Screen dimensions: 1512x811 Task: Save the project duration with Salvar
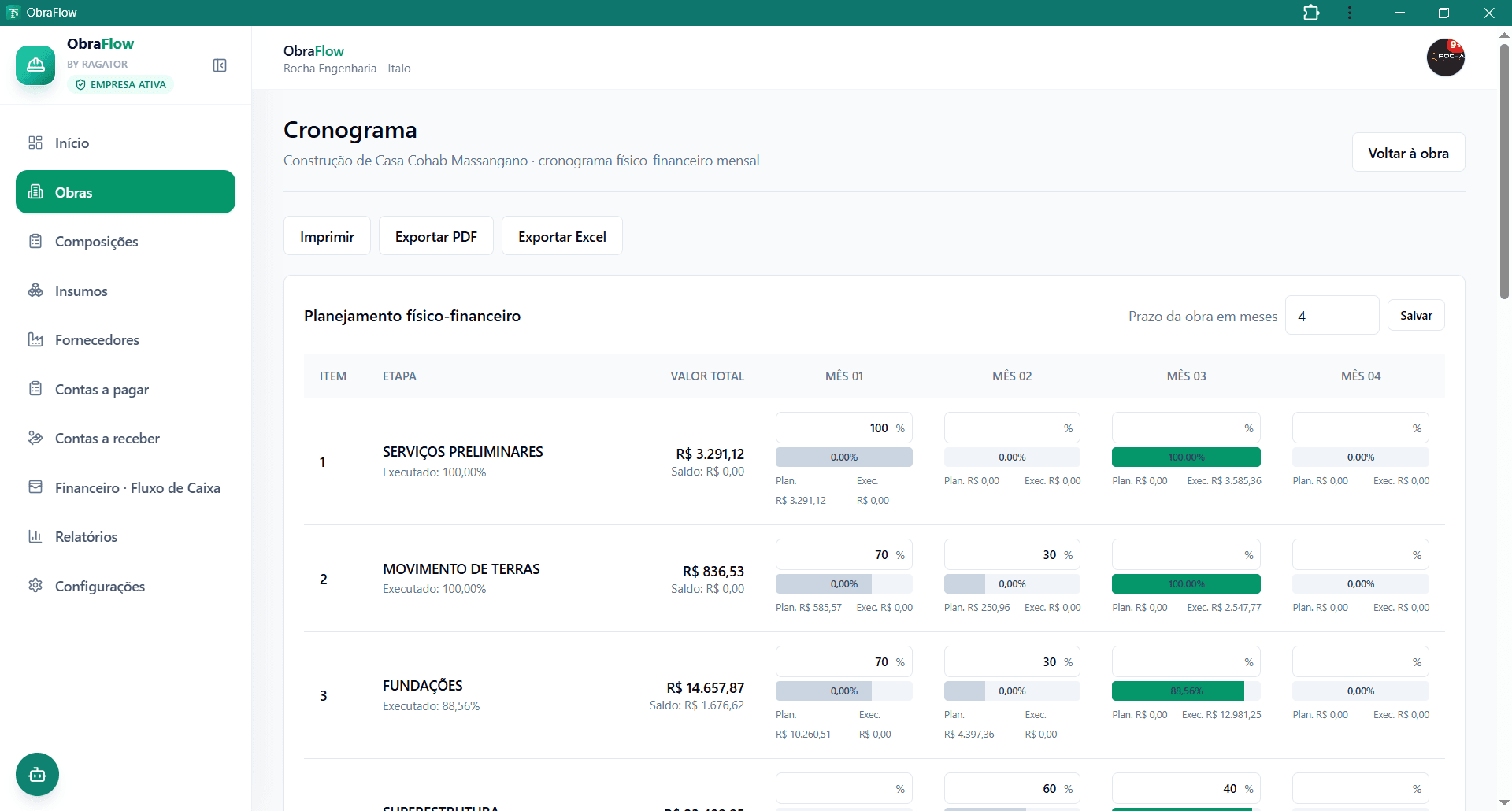pos(1416,316)
